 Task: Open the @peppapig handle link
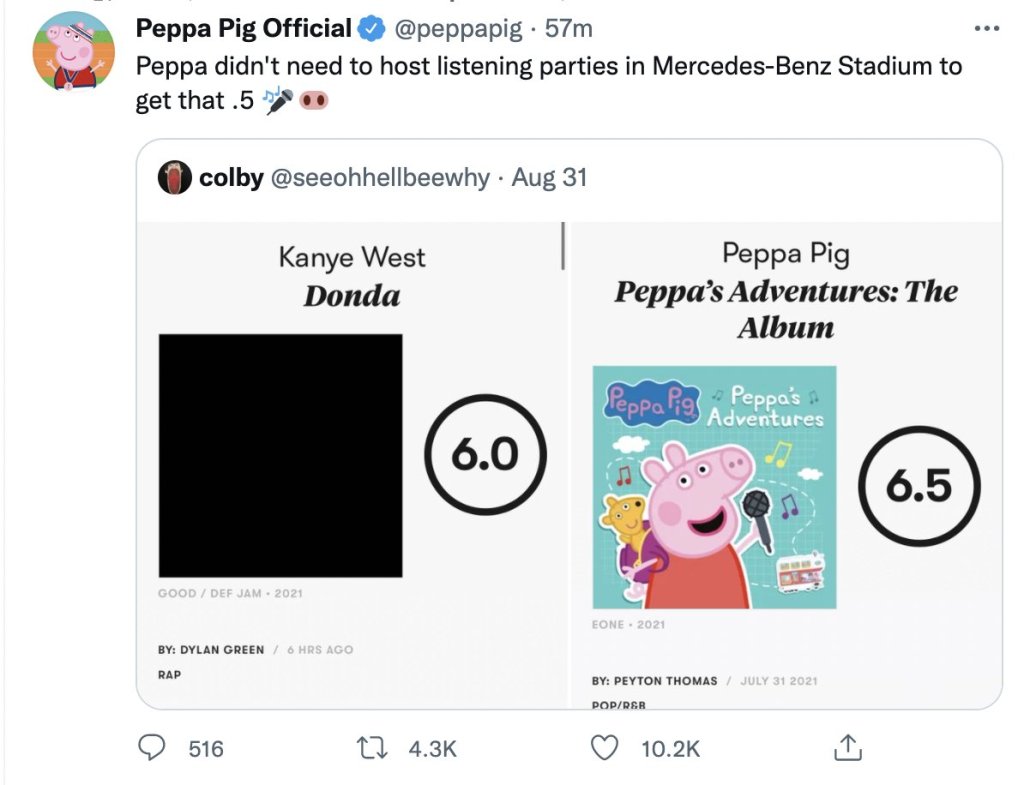[x=459, y=30]
